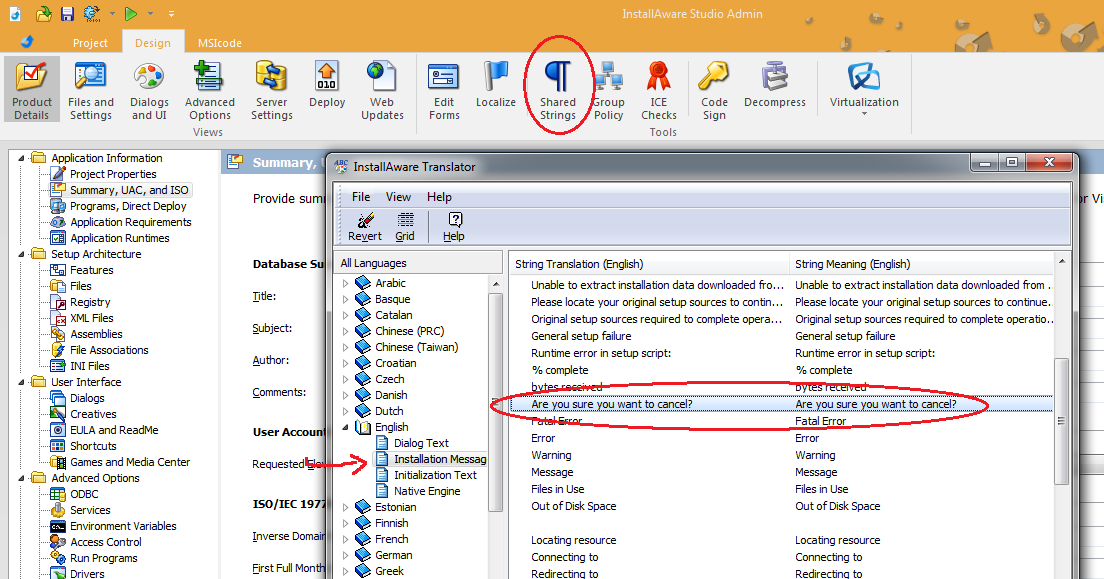Image resolution: width=1104 pixels, height=579 pixels.
Task: Open Virtualization dropdown tool
Action: [x=864, y=88]
